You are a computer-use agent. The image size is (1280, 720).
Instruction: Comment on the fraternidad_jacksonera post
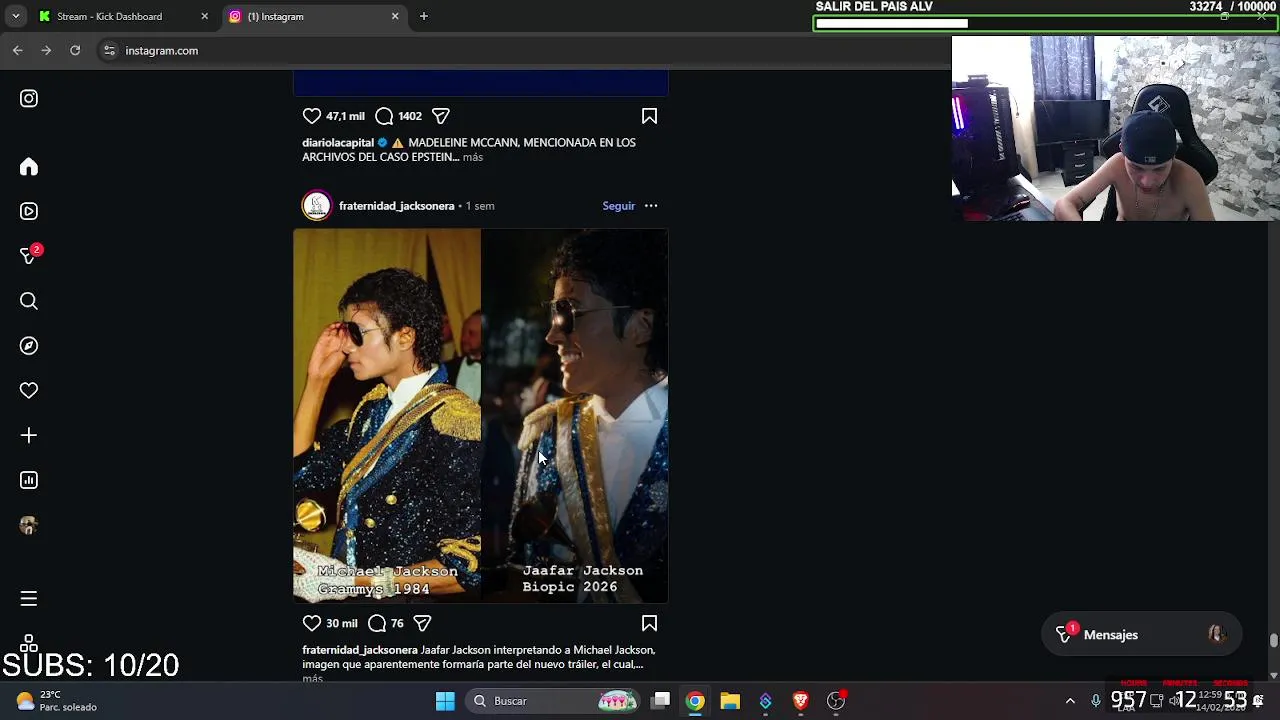pyautogui.click(x=377, y=623)
